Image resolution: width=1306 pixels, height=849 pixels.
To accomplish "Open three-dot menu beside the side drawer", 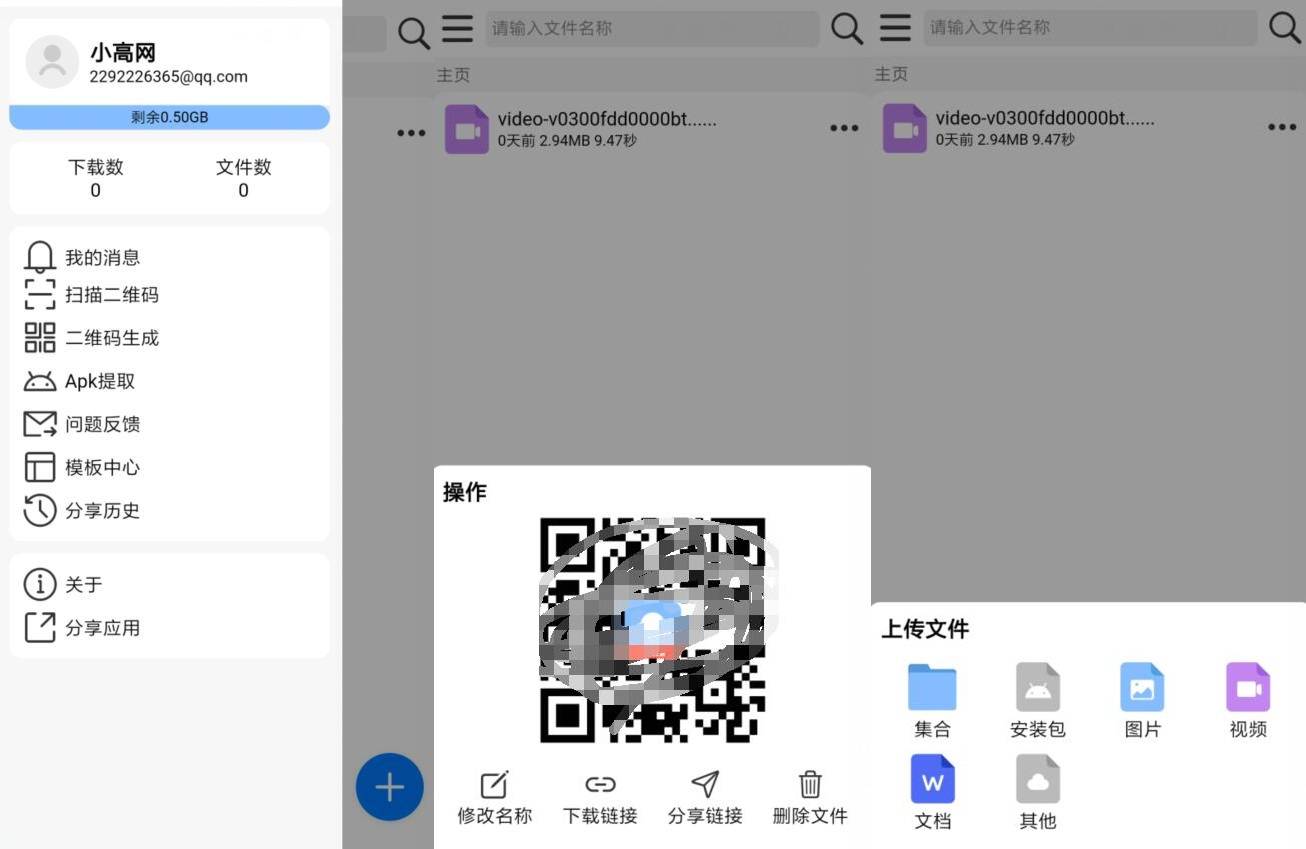I will pos(411,133).
